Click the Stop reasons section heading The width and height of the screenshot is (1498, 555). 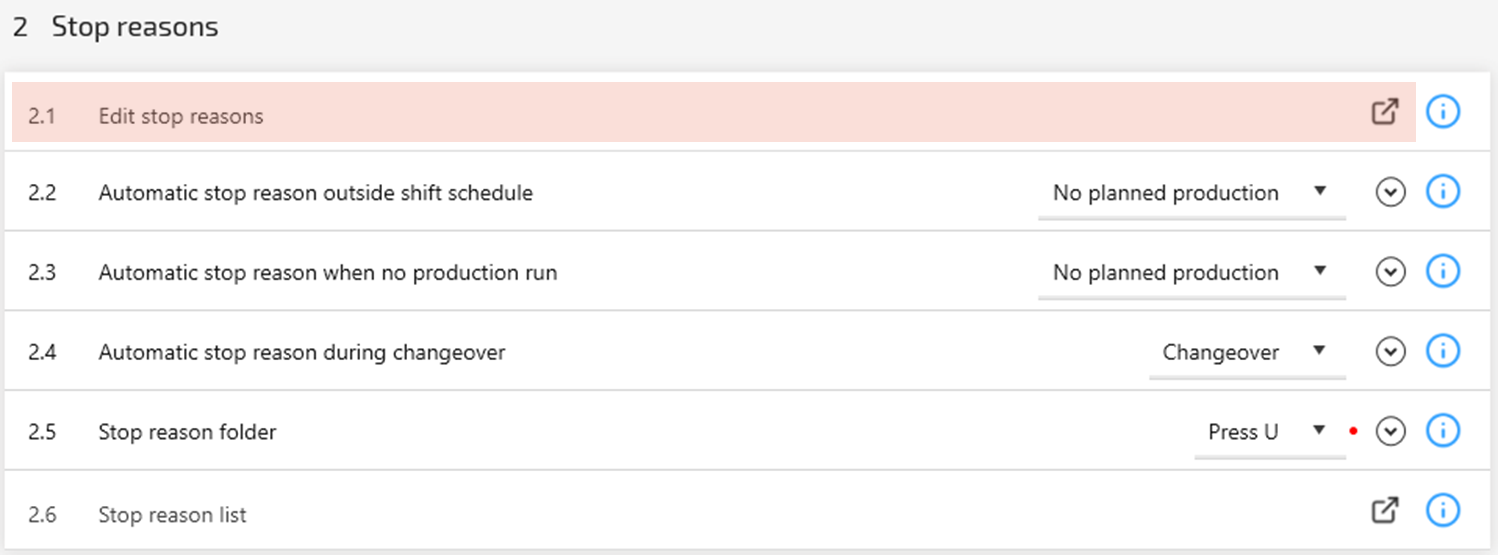click(134, 27)
